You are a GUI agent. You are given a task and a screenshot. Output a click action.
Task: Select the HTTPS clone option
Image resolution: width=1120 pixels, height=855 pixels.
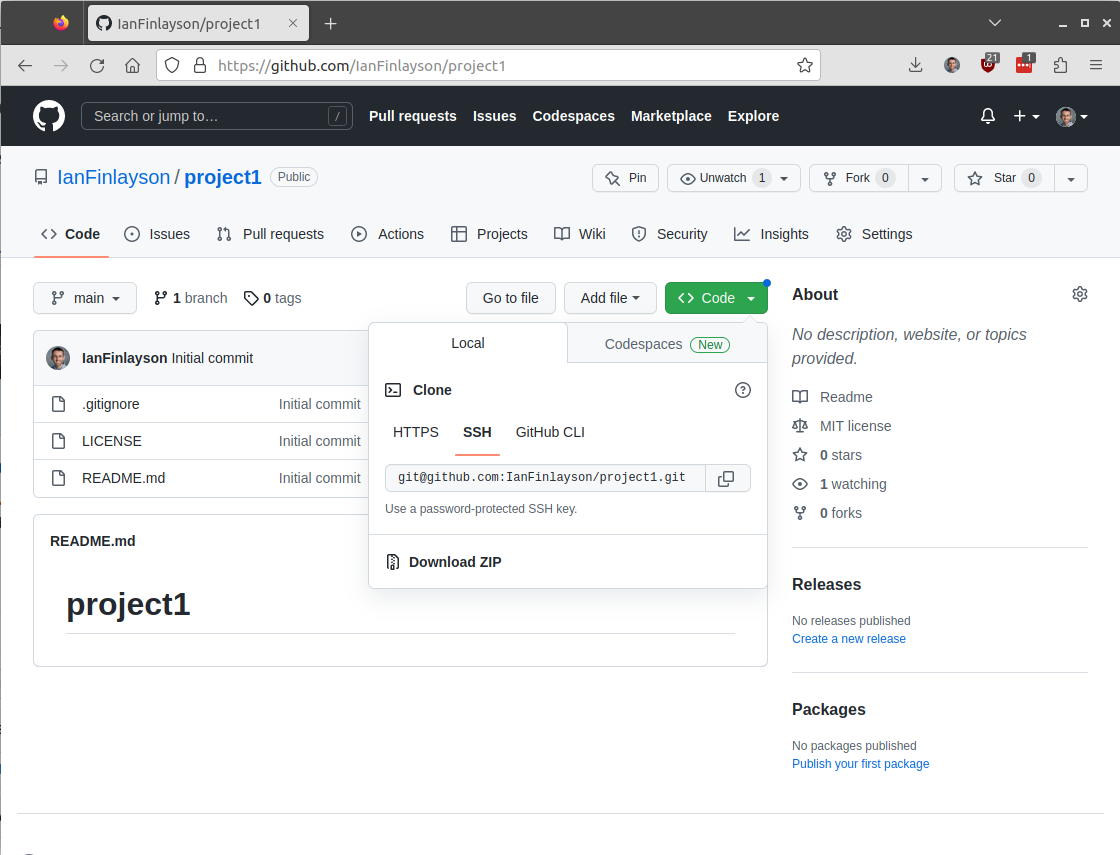[x=416, y=432]
